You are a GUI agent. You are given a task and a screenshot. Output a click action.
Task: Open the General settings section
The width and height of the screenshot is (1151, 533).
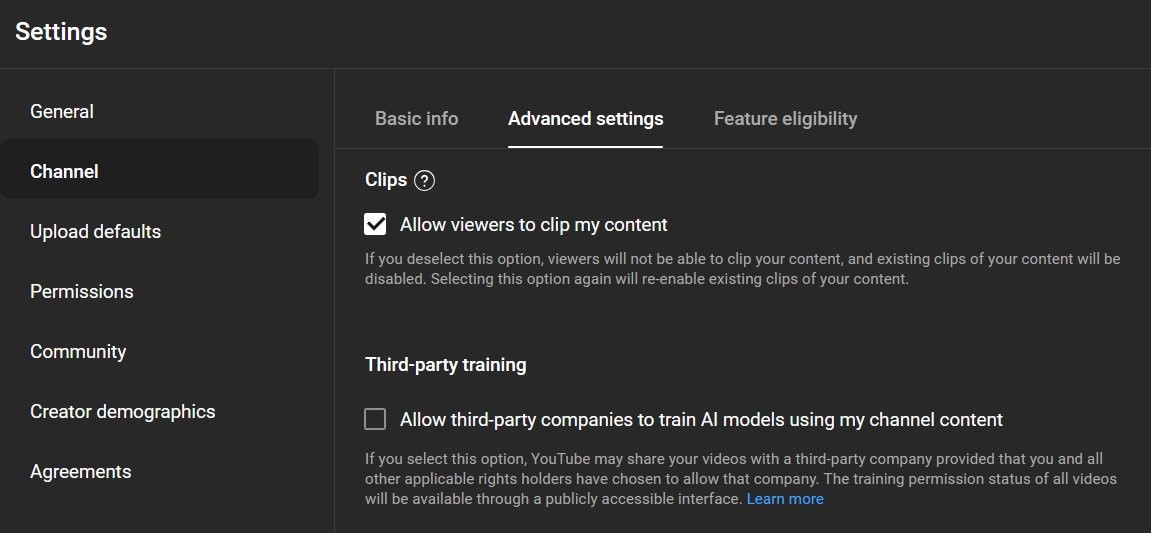[62, 112]
